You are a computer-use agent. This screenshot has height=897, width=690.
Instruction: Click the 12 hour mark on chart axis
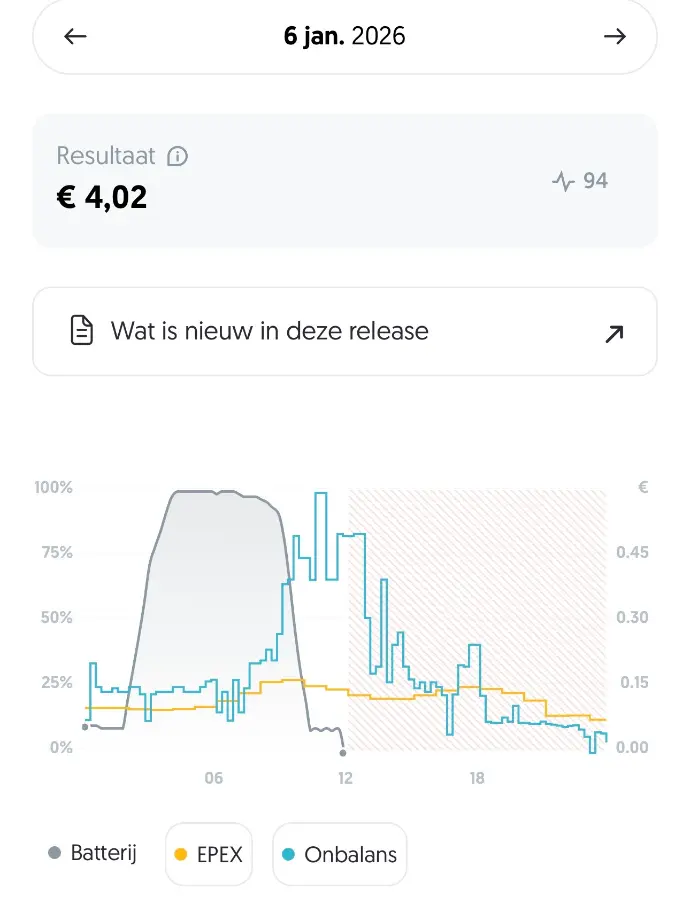pos(345,778)
